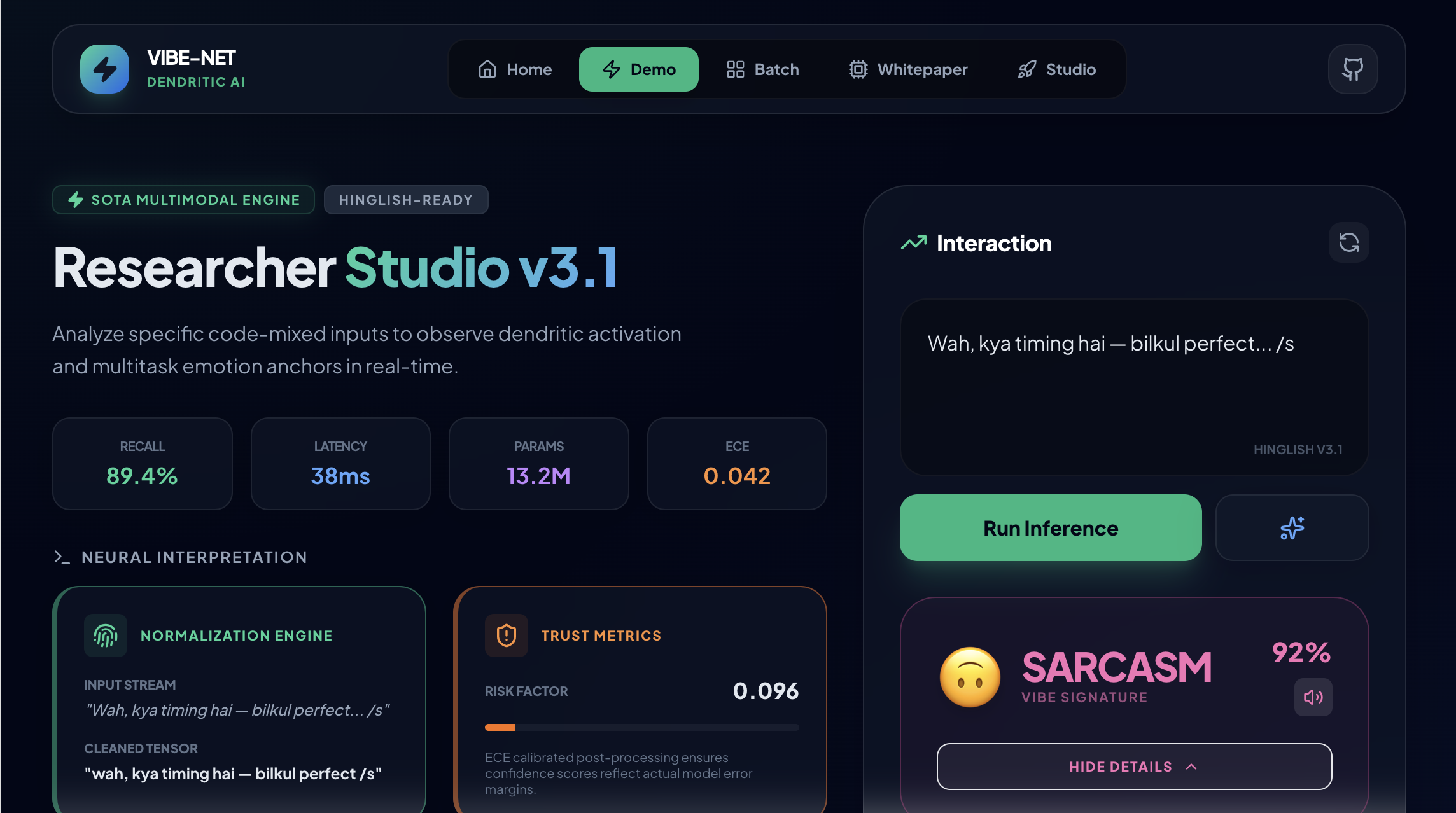The image size is (1456, 813).
Task: Collapse results with Hide Details
Action: [1134, 767]
